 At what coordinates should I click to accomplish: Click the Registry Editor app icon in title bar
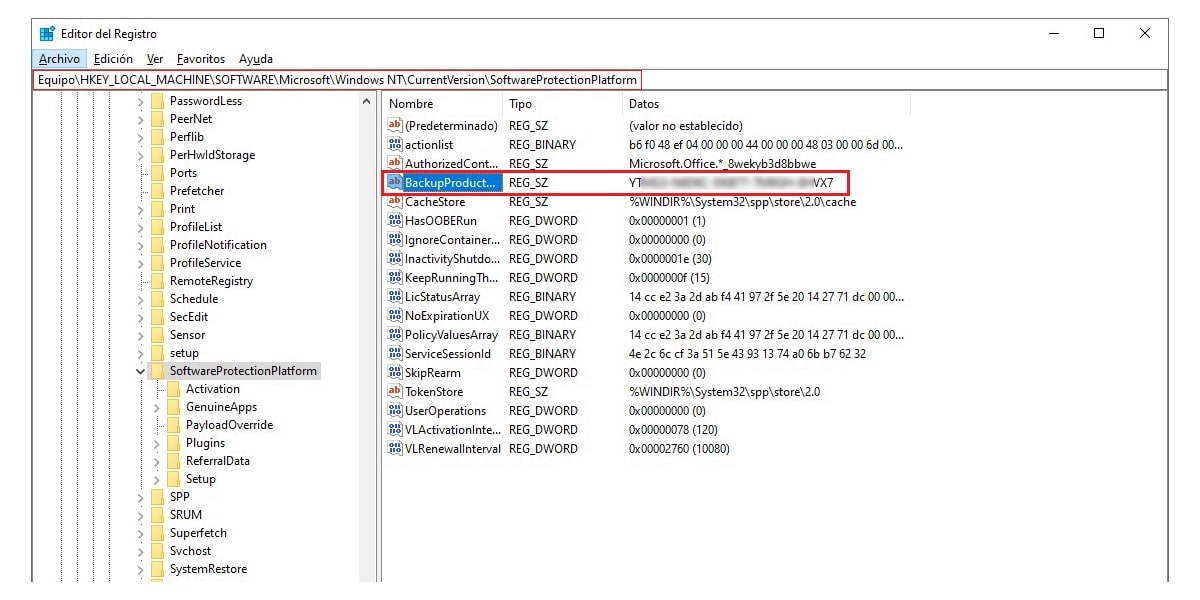point(47,34)
